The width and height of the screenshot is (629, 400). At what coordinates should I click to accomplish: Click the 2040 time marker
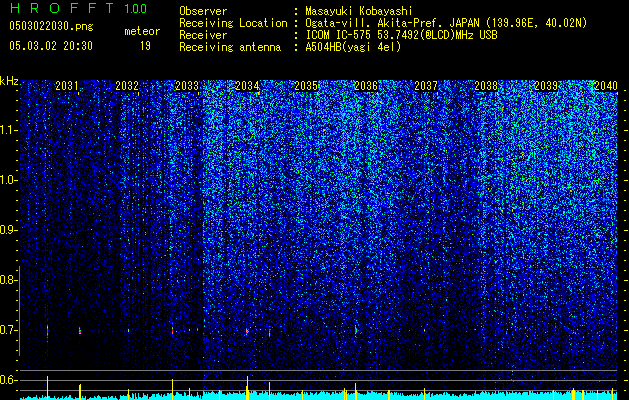606,85
